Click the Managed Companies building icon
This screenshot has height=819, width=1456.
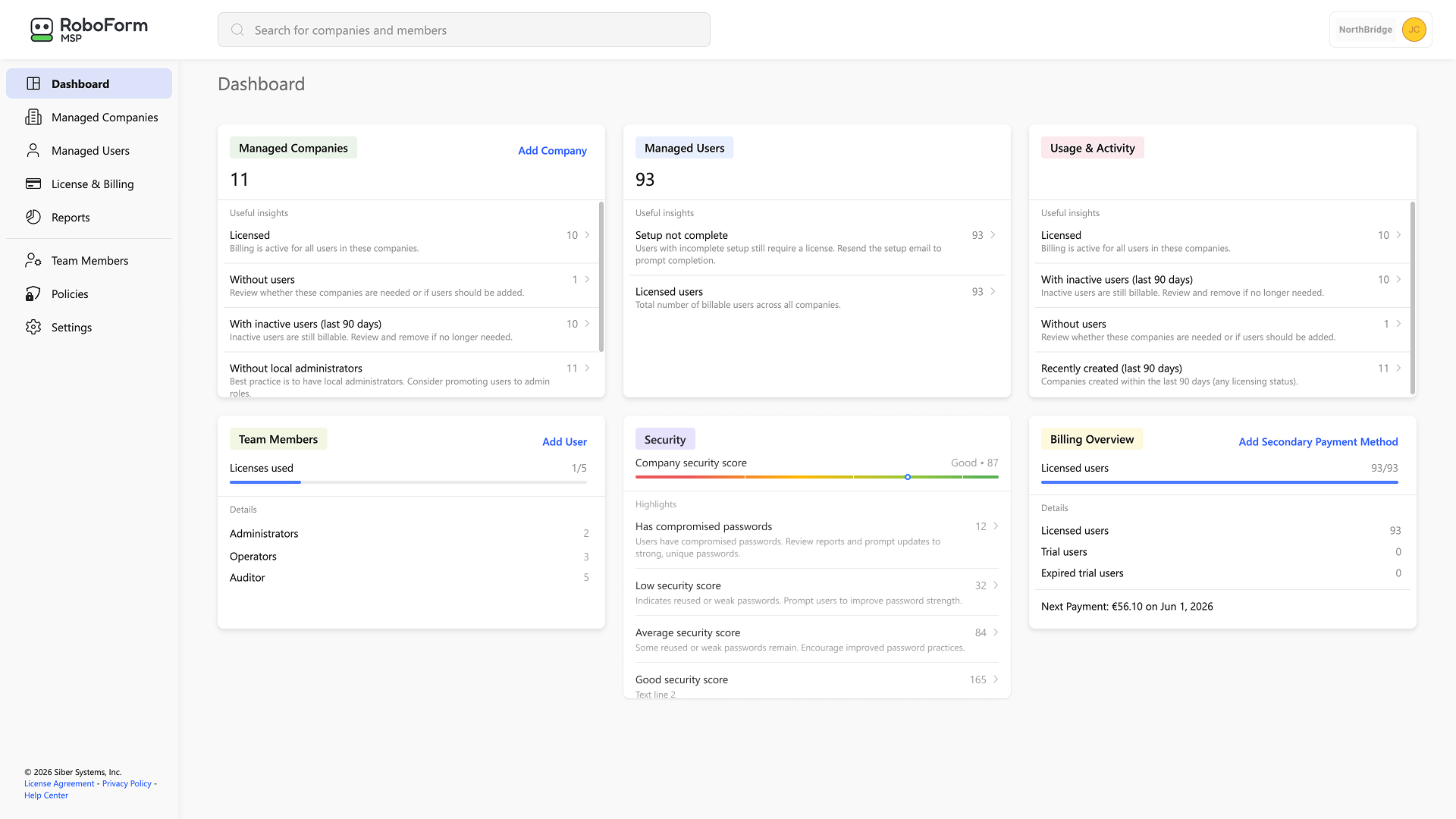[x=33, y=117]
